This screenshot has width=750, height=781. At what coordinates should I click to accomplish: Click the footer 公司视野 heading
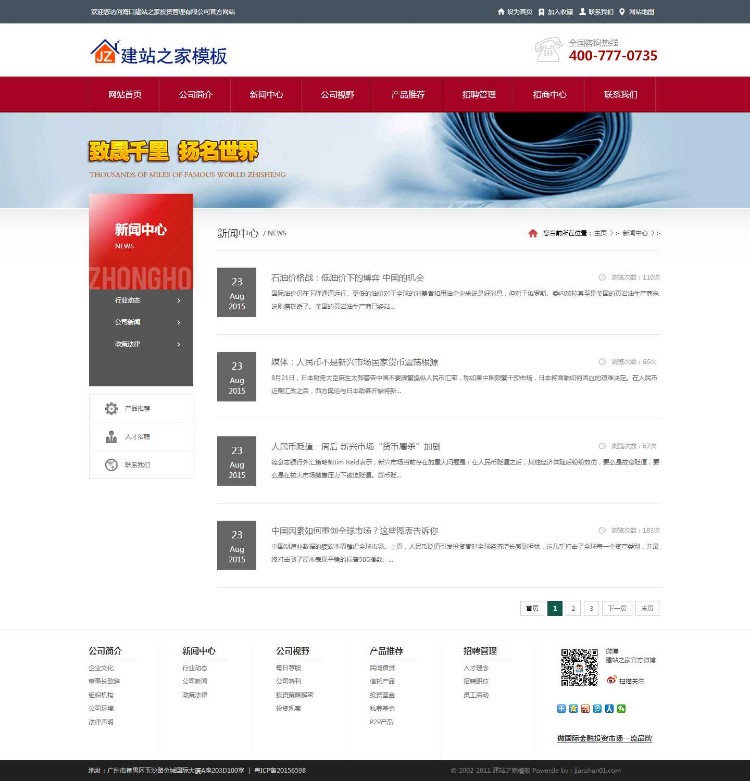click(293, 651)
